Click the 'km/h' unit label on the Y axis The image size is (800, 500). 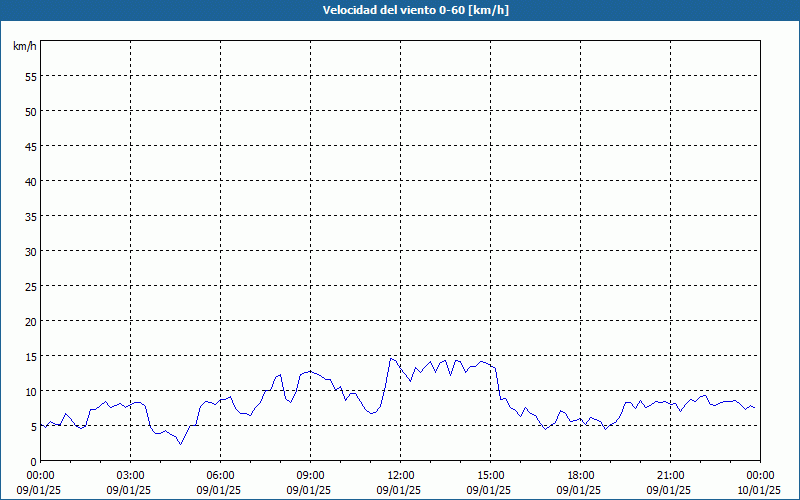24,46
